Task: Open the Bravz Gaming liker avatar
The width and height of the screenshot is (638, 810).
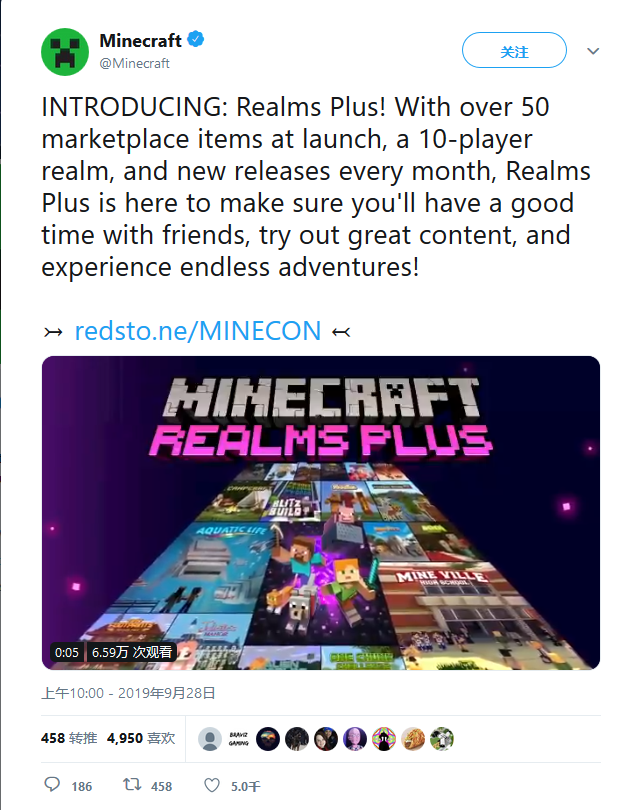Action: [x=239, y=739]
